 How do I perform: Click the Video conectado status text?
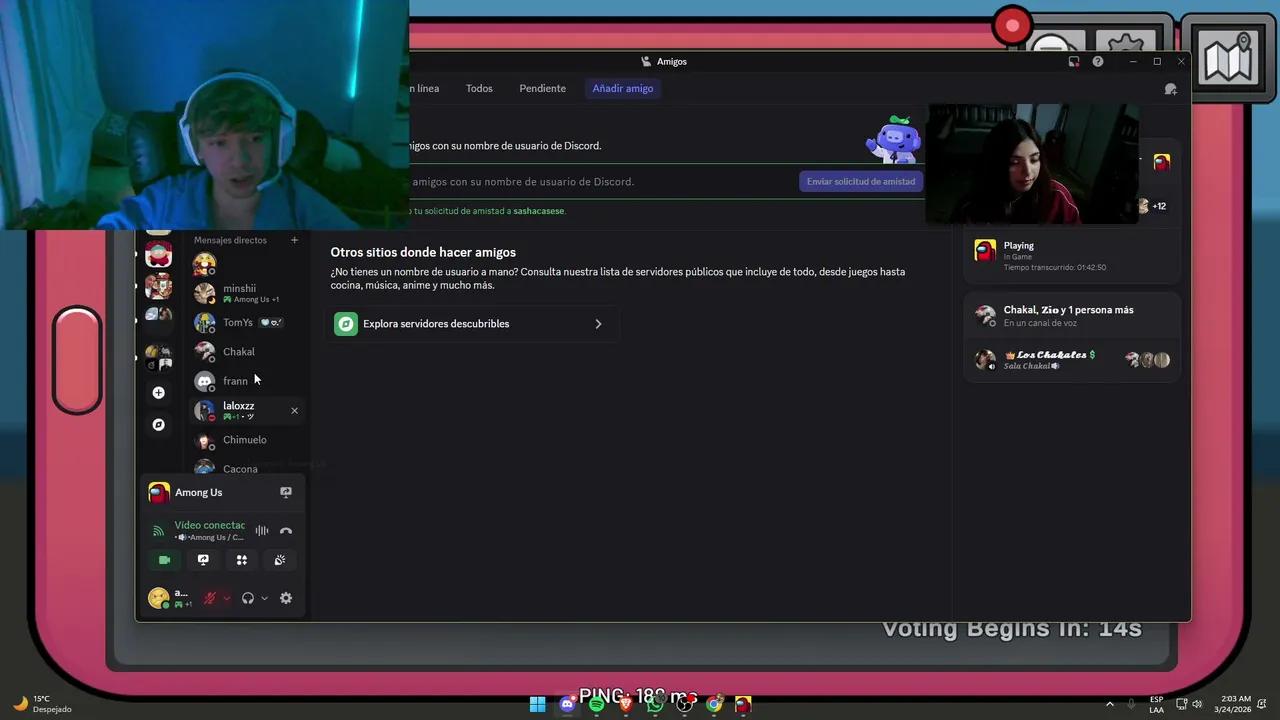(x=209, y=525)
